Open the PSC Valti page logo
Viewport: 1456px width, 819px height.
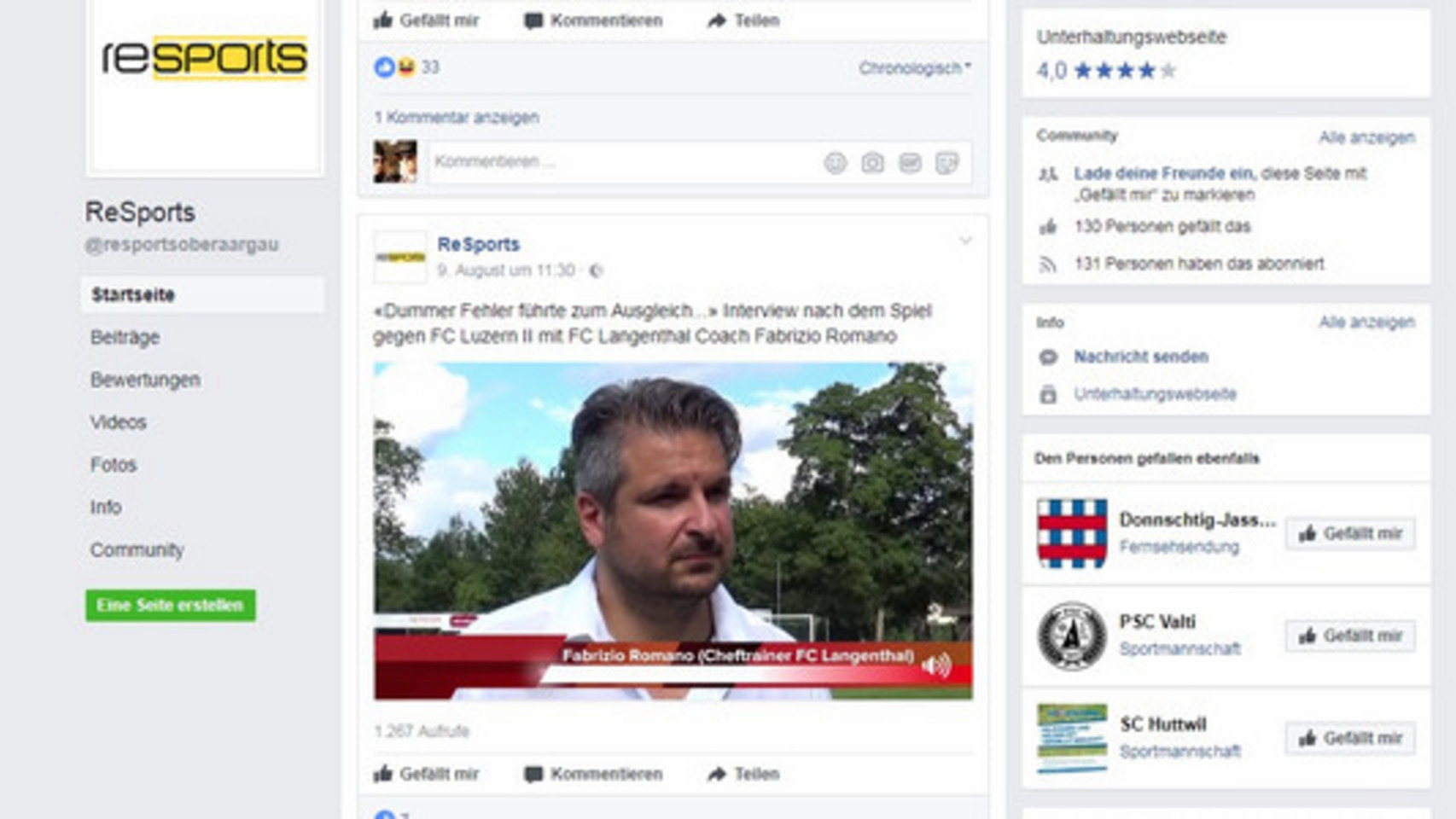point(1072,636)
